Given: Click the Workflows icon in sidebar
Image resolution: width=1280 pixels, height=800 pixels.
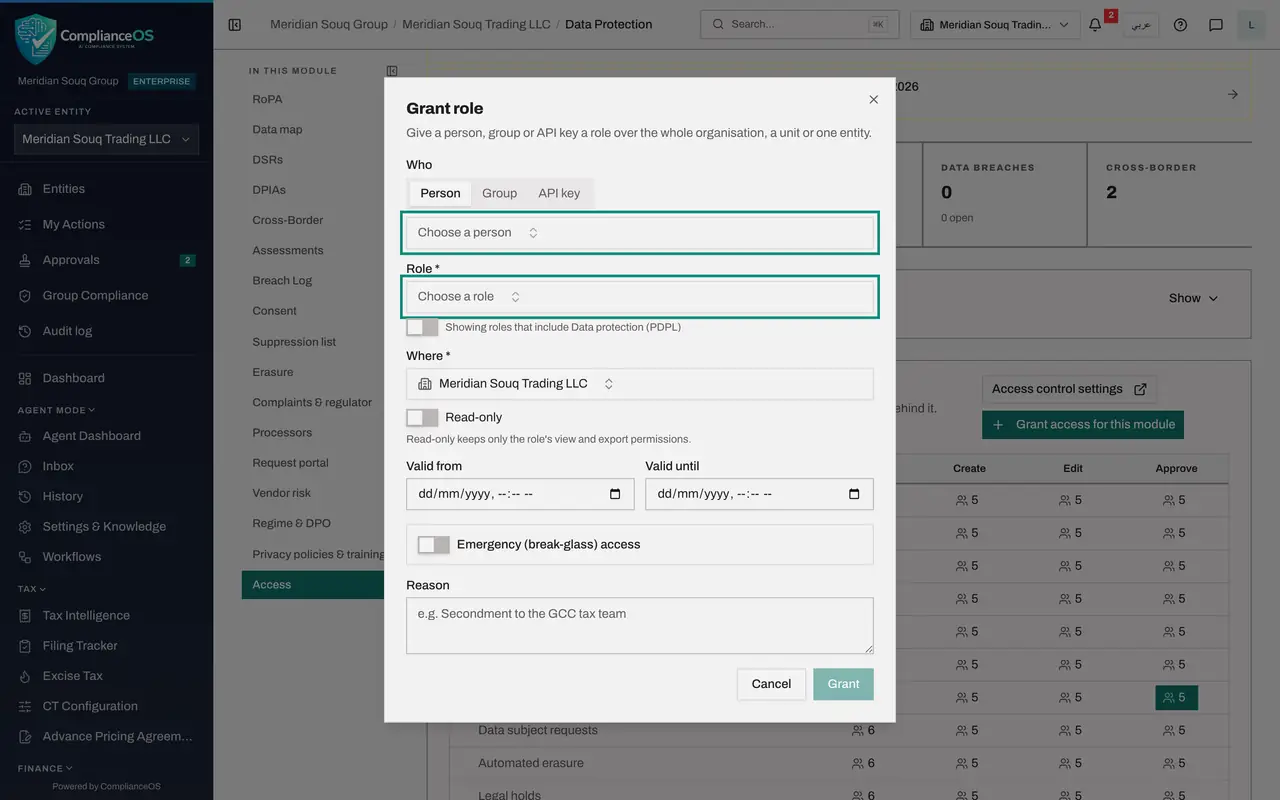Looking at the screenshot, I should click(x=25, y=557).
